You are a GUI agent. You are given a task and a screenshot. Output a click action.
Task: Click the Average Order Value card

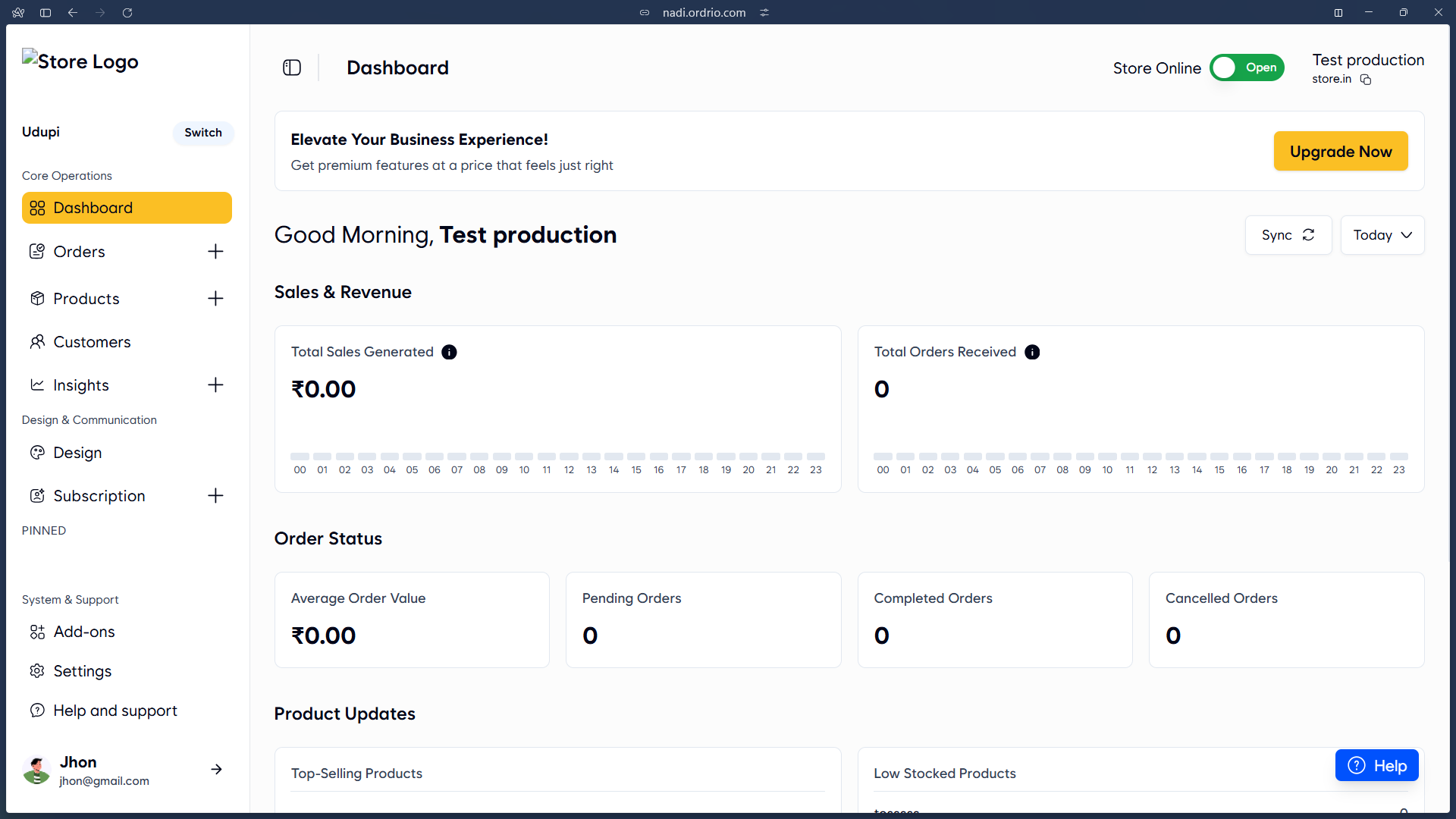pos(412,620)
